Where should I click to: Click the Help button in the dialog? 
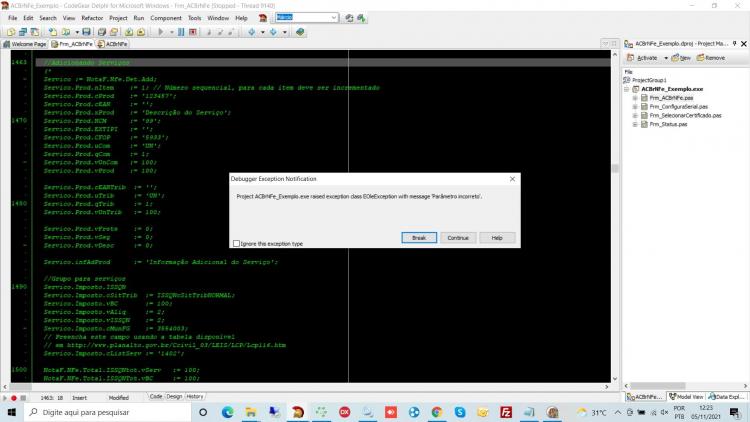click(497, 238)
